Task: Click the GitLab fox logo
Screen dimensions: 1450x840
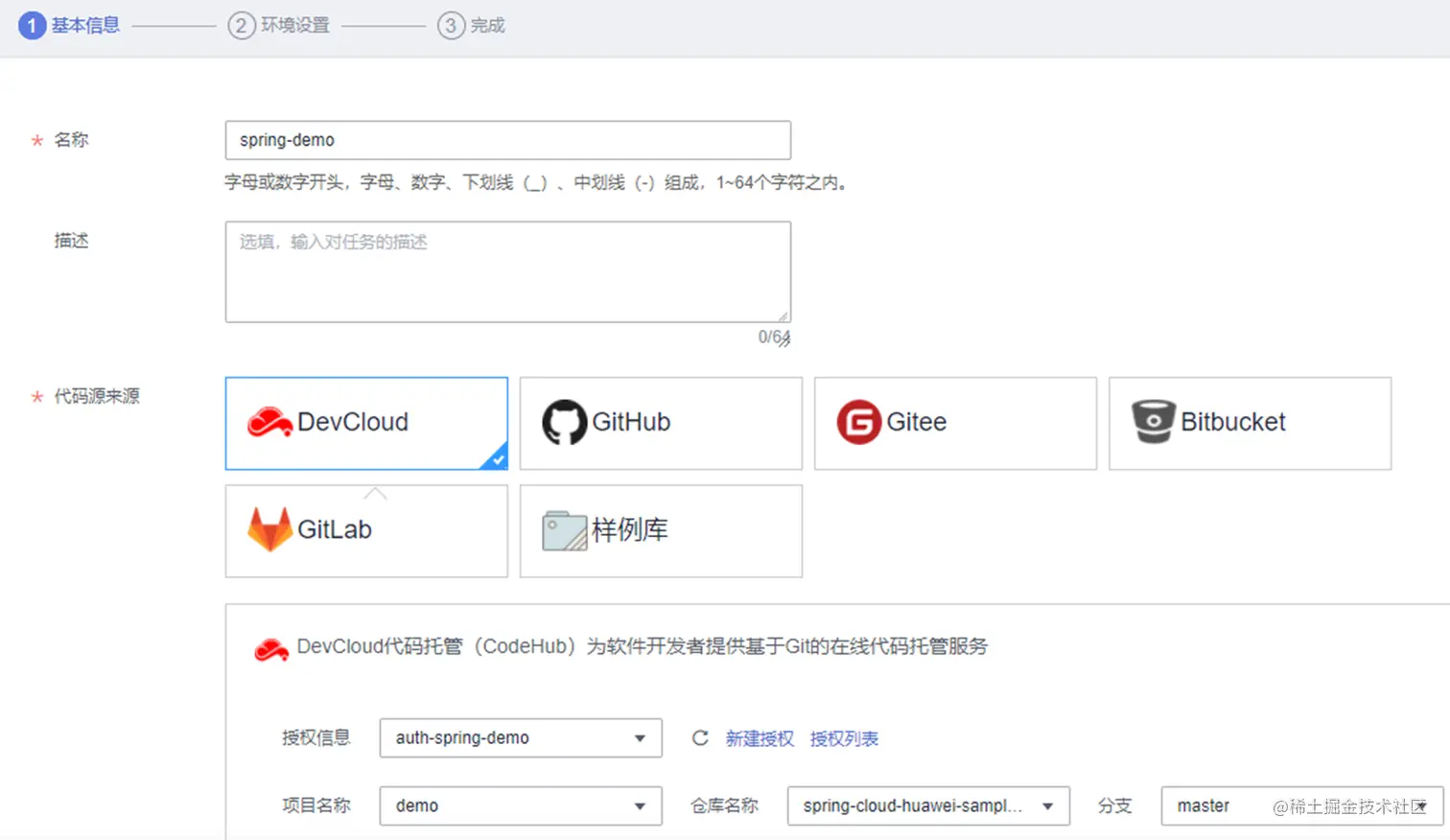Action: pos(269,529)
